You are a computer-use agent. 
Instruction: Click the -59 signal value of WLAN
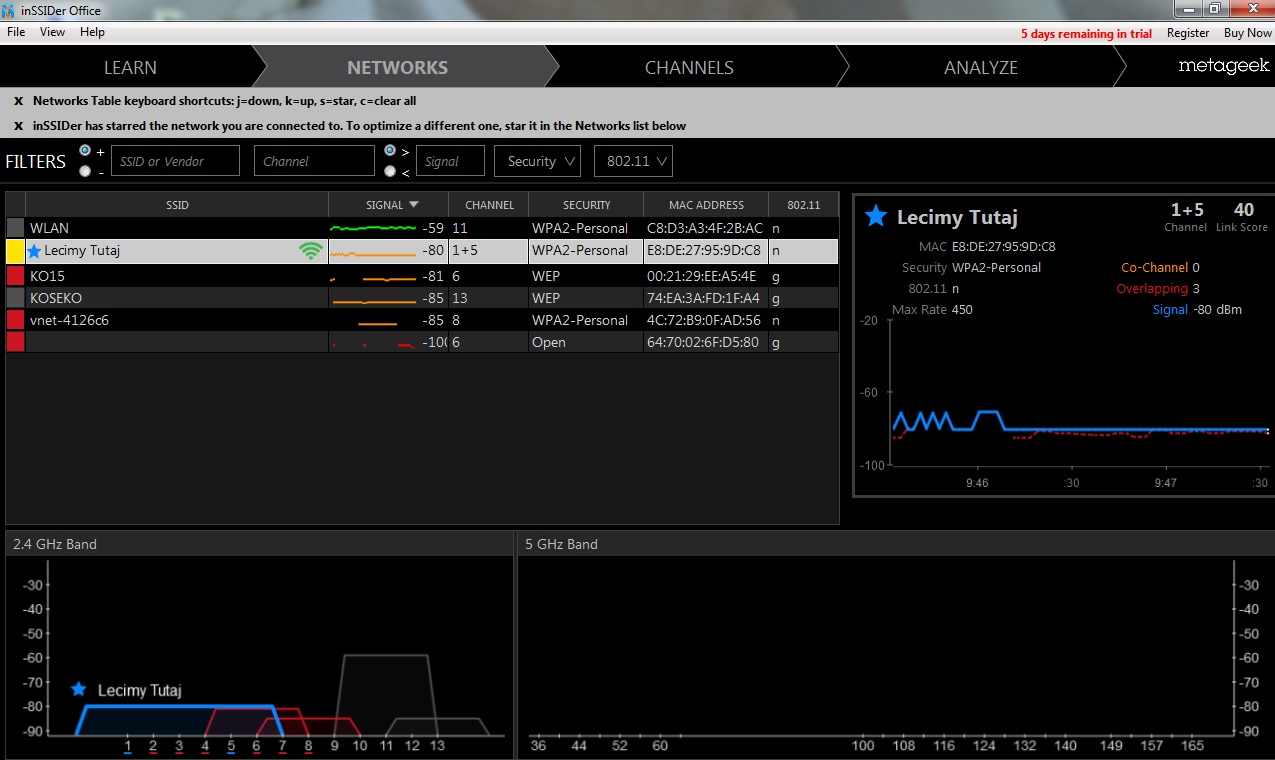[x=433, y=228]
